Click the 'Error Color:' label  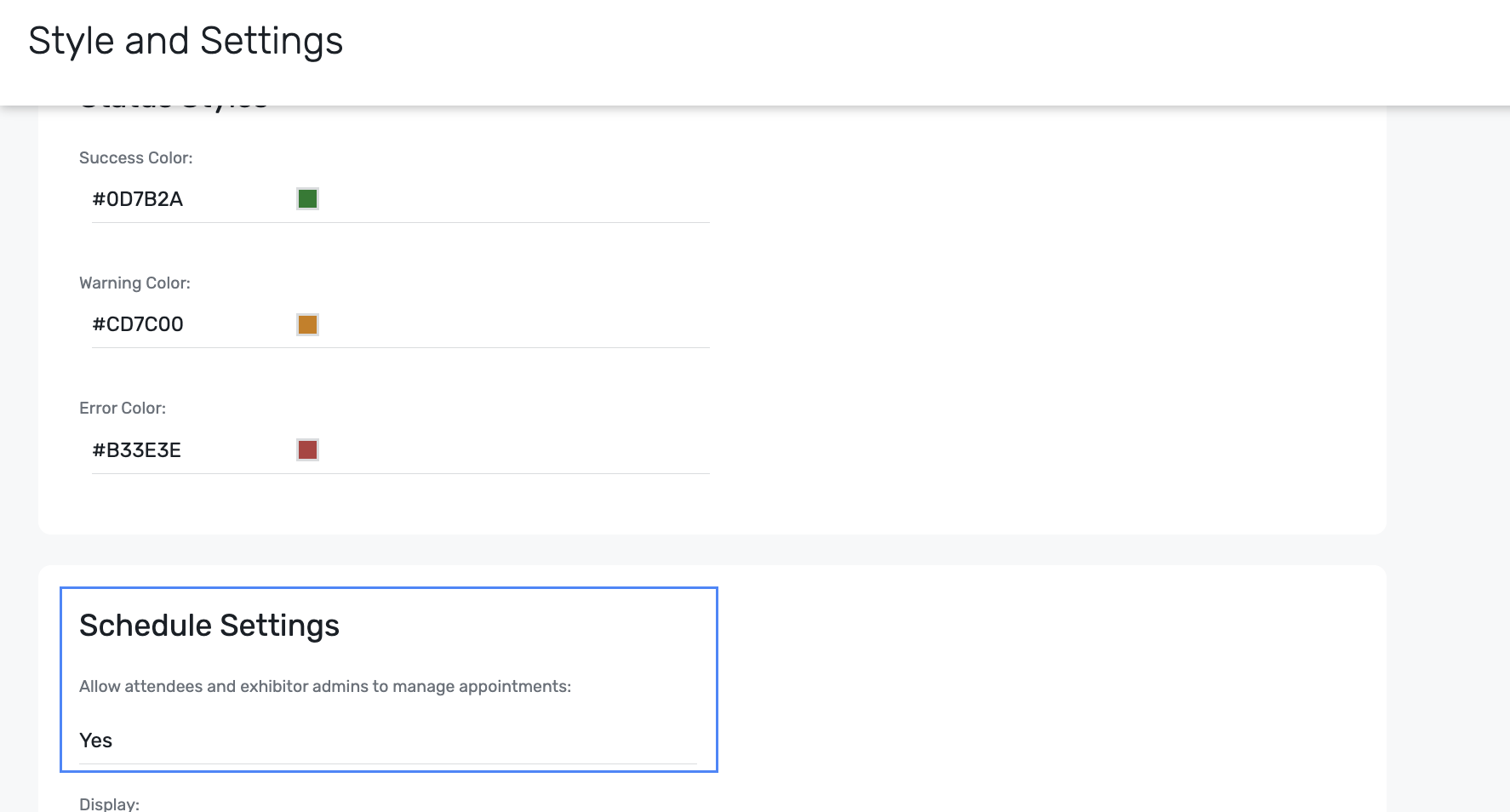pyautogui.click(x=123, y=408)
